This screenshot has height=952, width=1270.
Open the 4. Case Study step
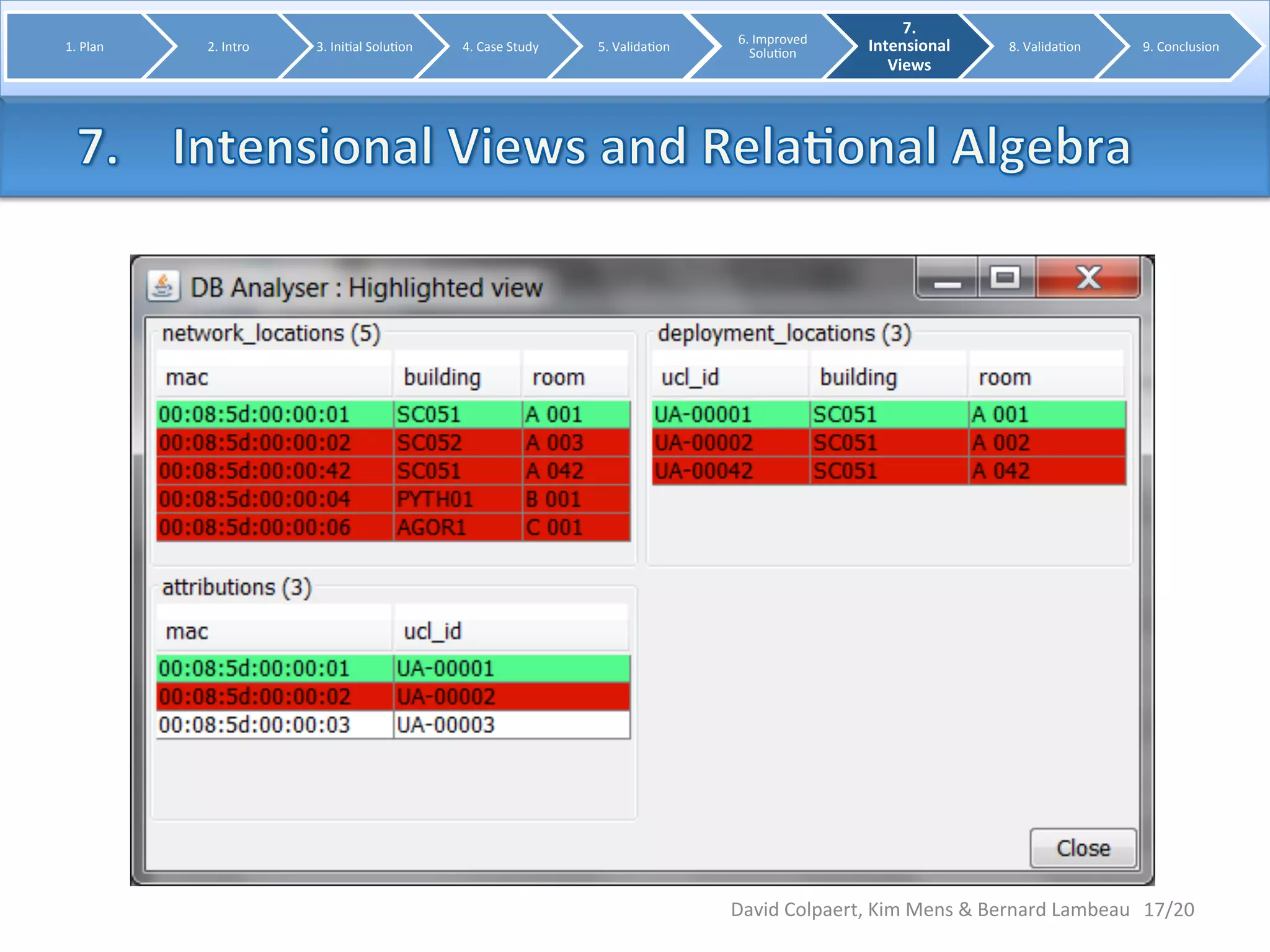tap(500, 47)
